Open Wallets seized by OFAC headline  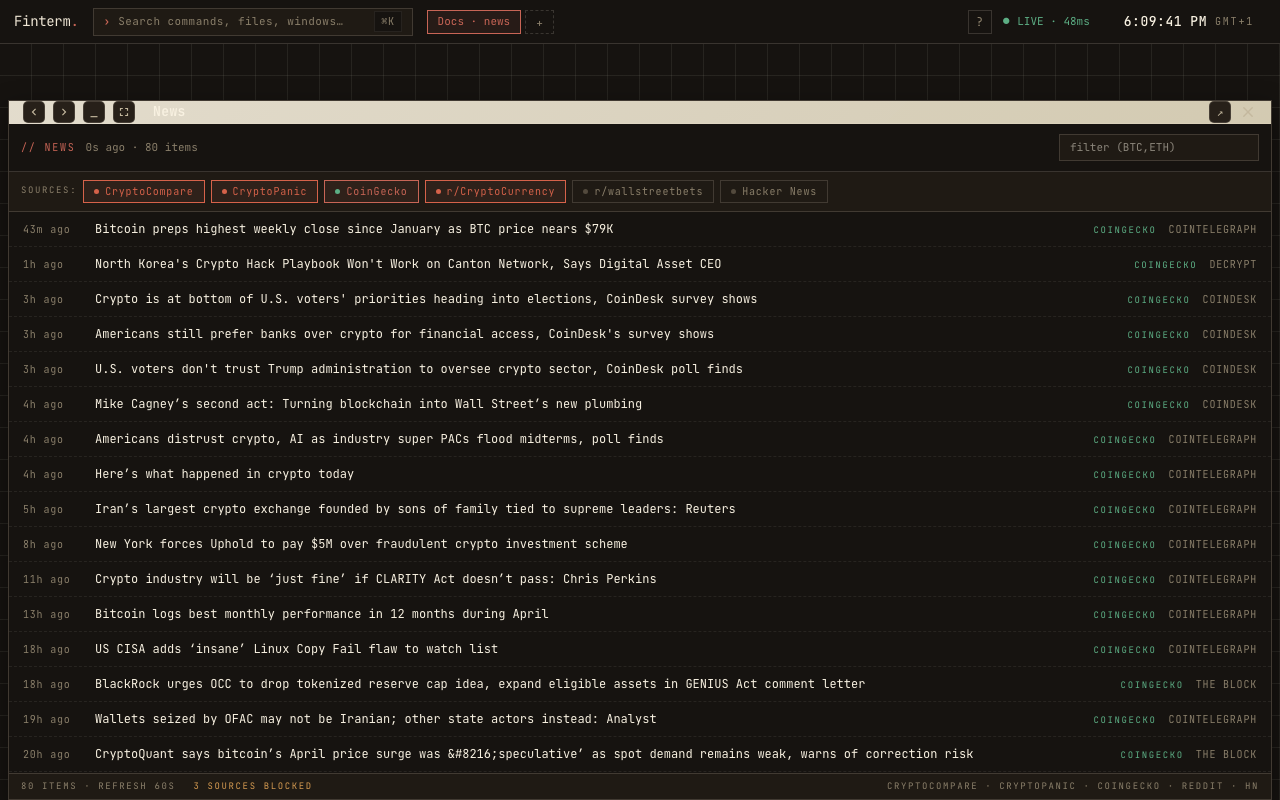376,720
